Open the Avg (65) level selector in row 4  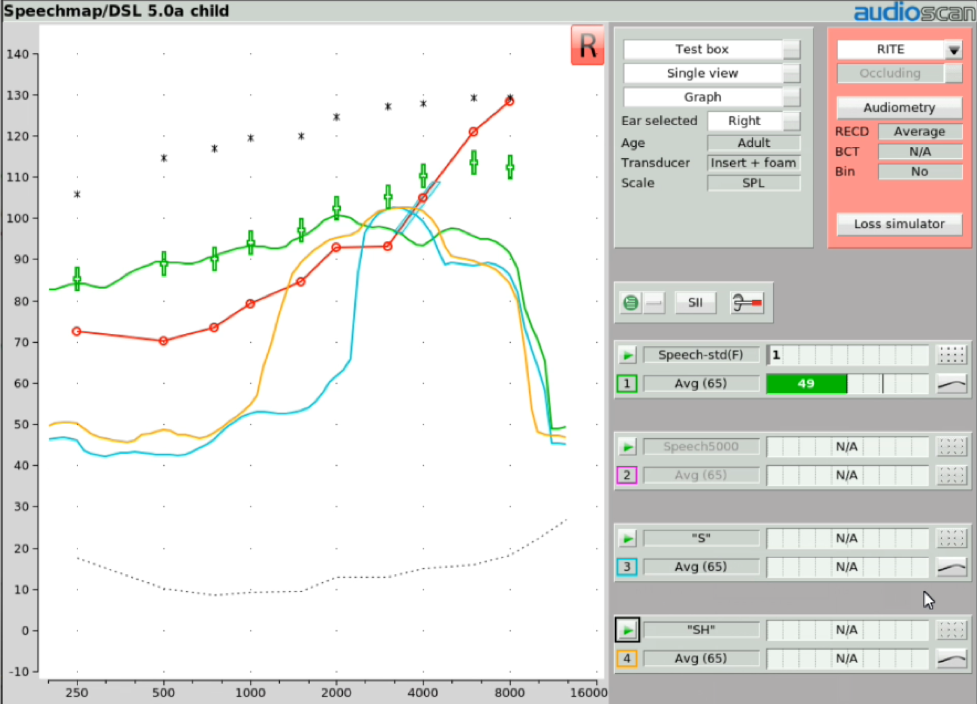point(701,659)
